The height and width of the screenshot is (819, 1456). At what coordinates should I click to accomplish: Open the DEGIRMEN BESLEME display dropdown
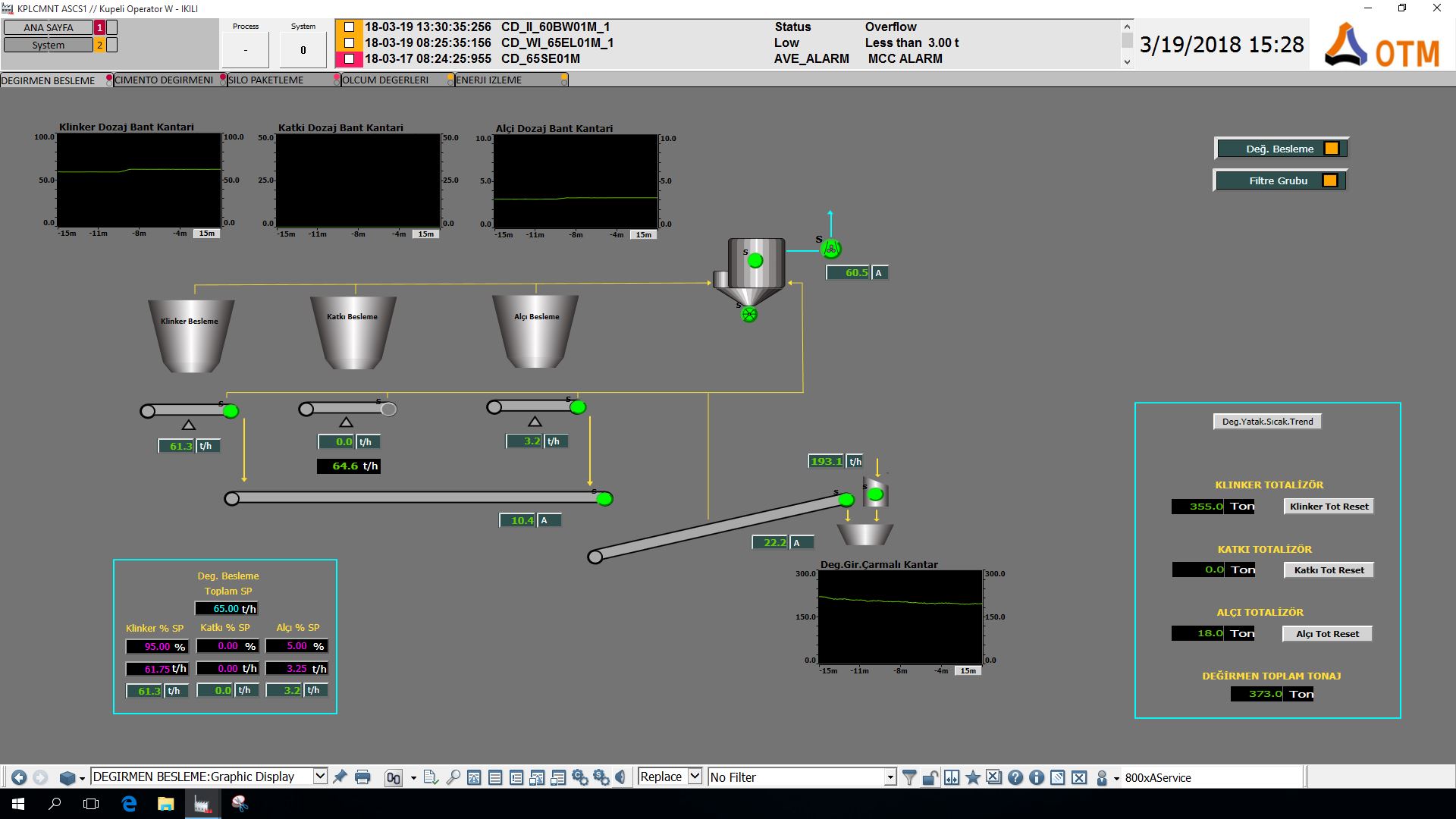[320, 777]
